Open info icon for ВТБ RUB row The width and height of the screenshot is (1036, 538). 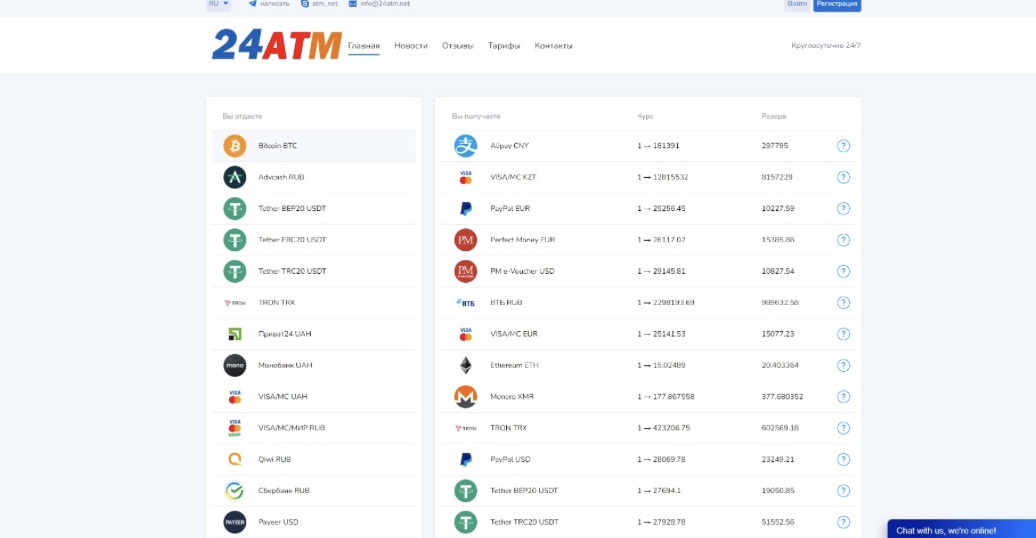[x=843, y=303]
